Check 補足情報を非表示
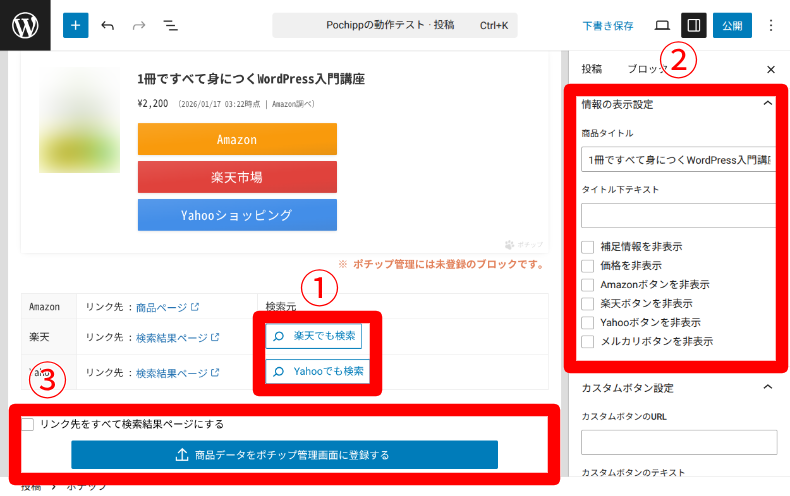790x496 pixels. pos(587,247)
